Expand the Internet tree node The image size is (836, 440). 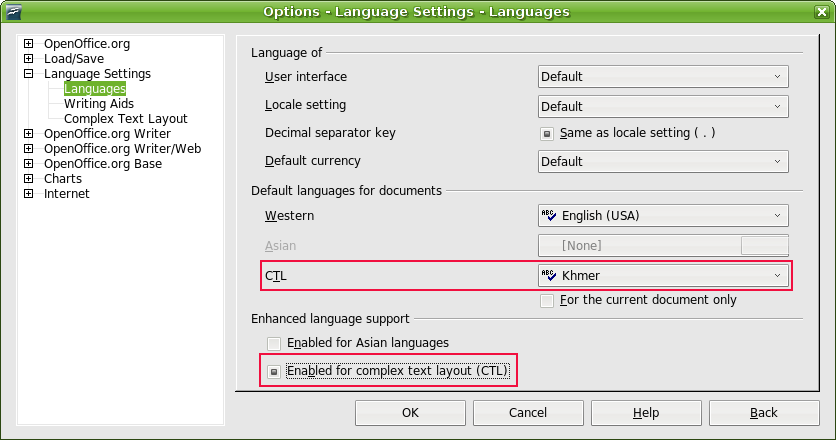29,194
